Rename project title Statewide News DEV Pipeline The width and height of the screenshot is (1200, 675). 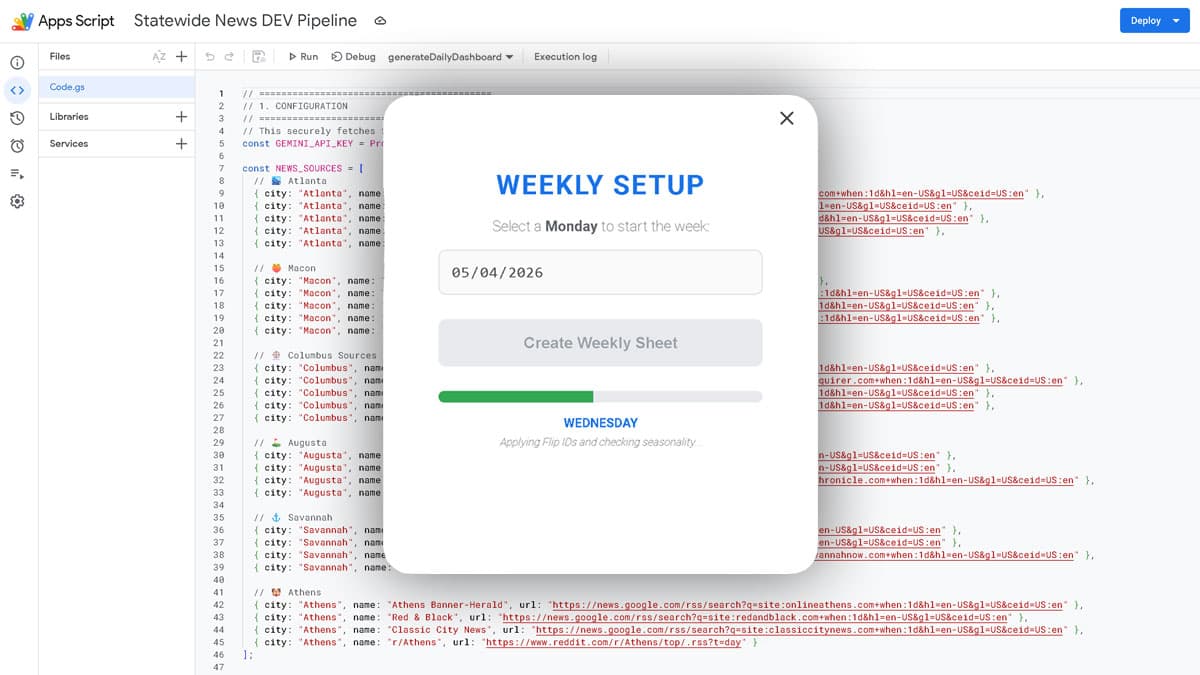245,21
